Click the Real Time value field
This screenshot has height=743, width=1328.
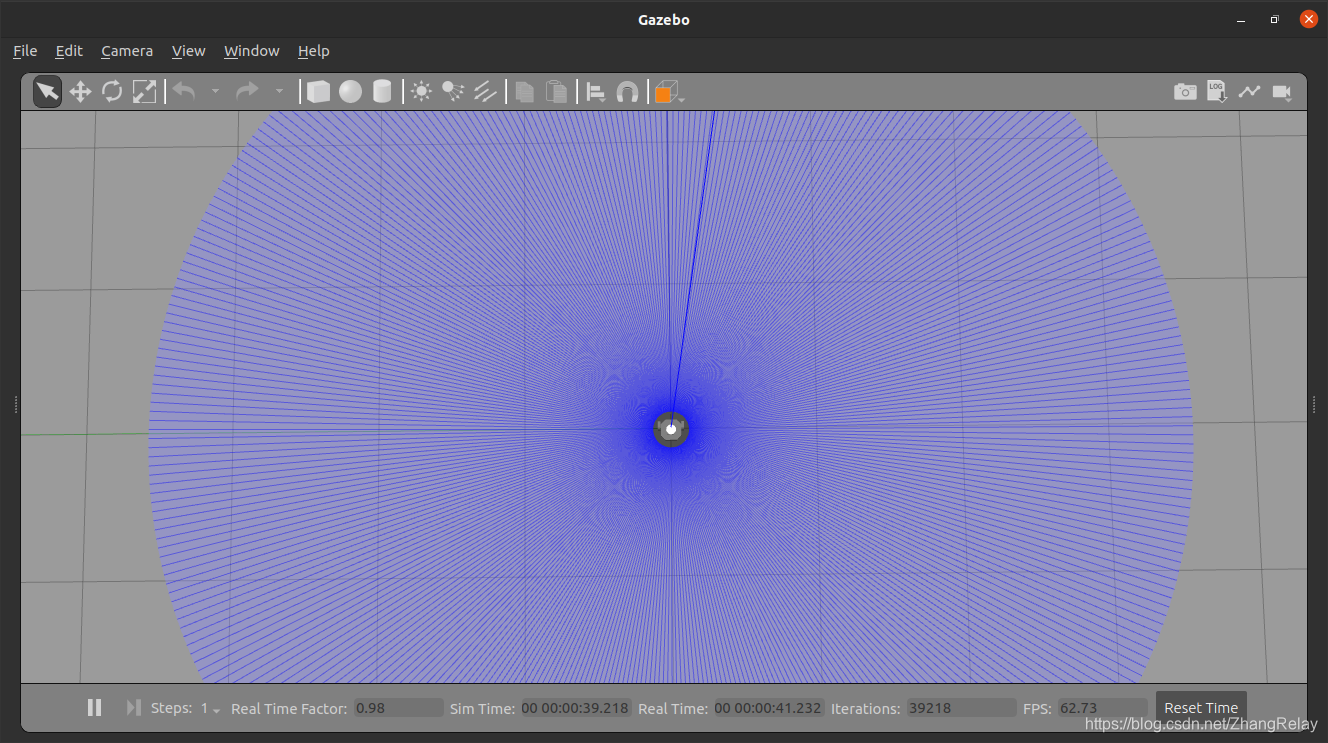768,708
